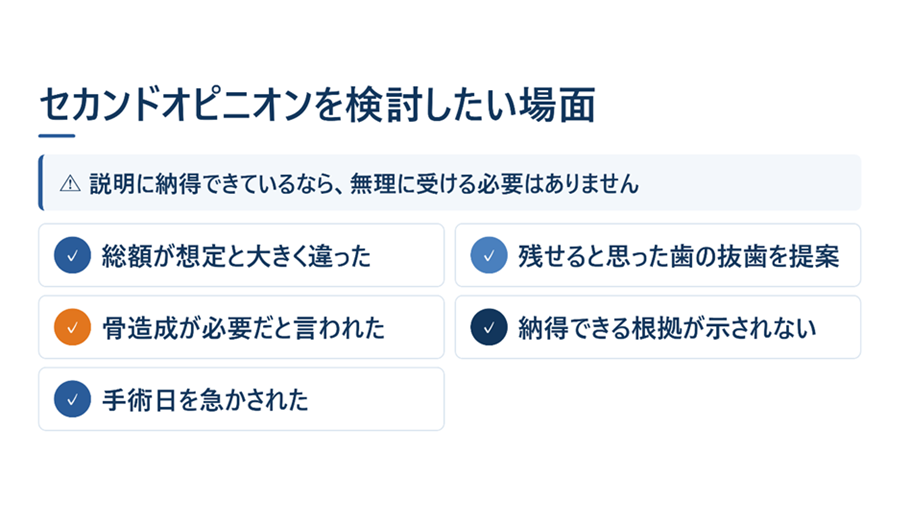
Task: Click the light blue check icon beside 残せると思った歯
Action: [488, 255]
